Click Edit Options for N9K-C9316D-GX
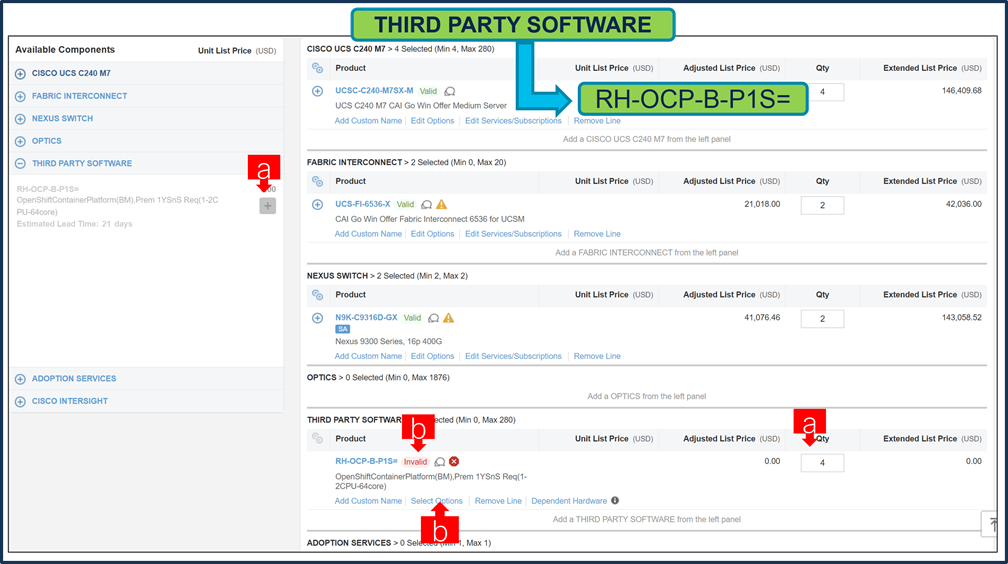This screenshot has height=564, width=1008. point(433,356)
